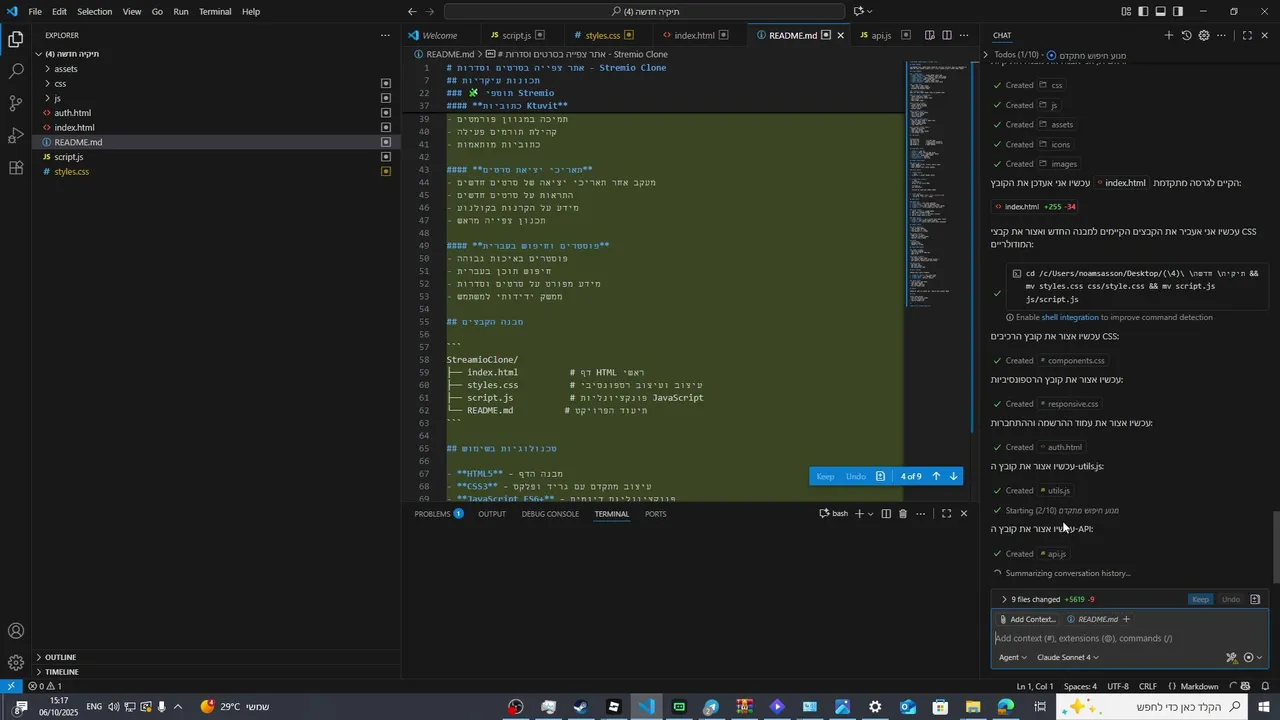Toggle primary side bar visibility

click(1144, 12)
